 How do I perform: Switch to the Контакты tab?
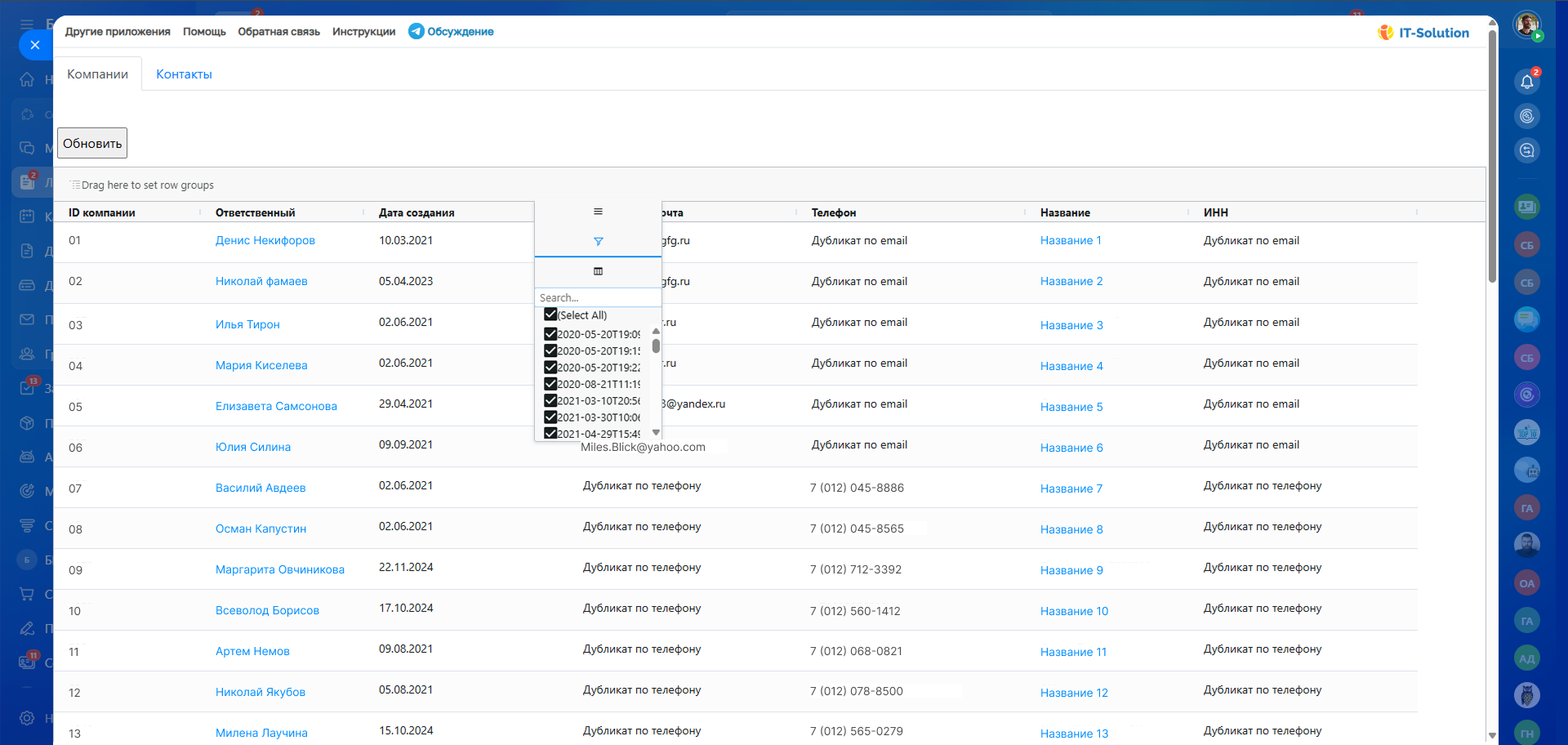(x=184, y=74)
